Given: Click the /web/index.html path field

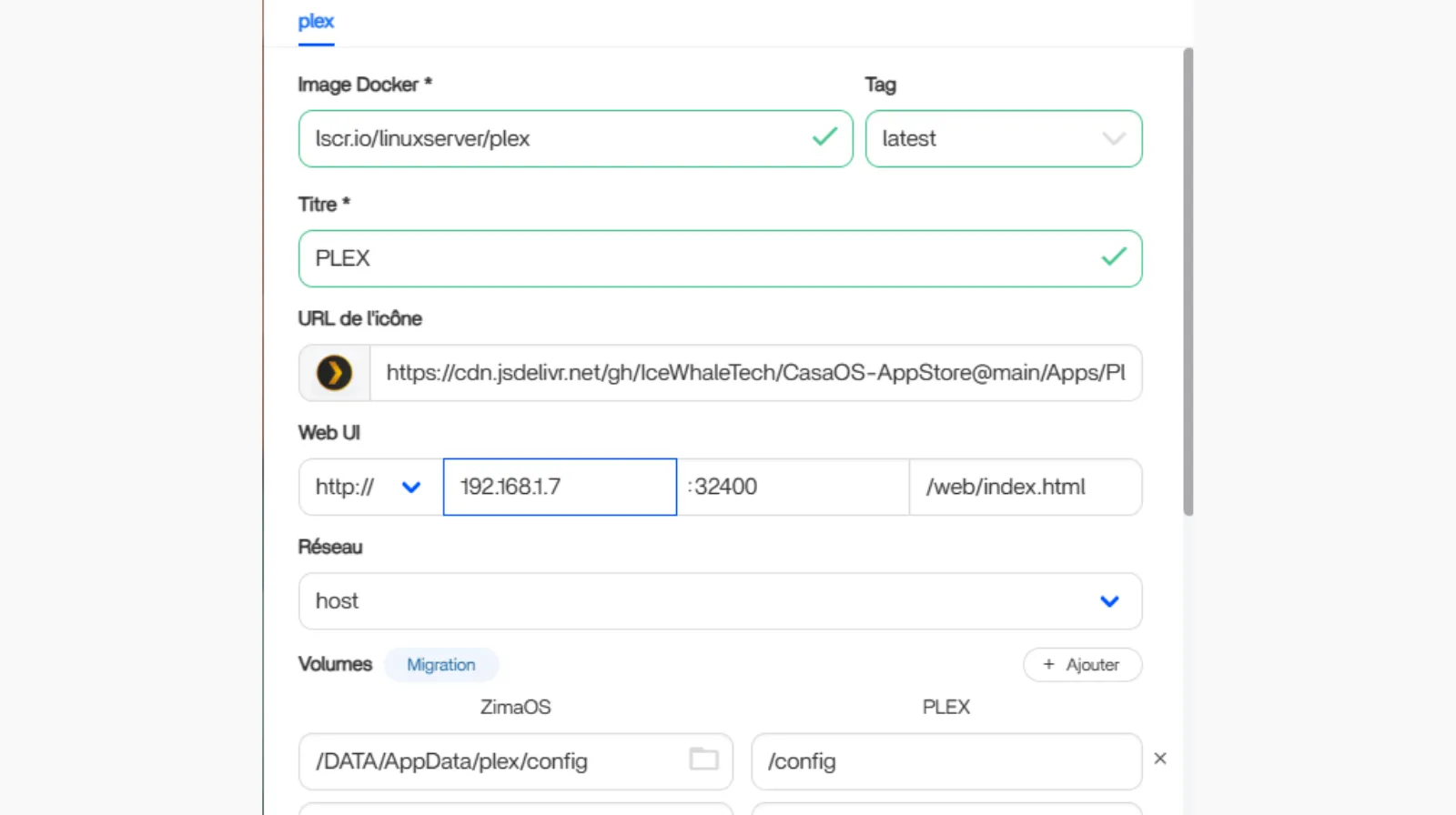Looking at the screenshot, I should 1025,488.
